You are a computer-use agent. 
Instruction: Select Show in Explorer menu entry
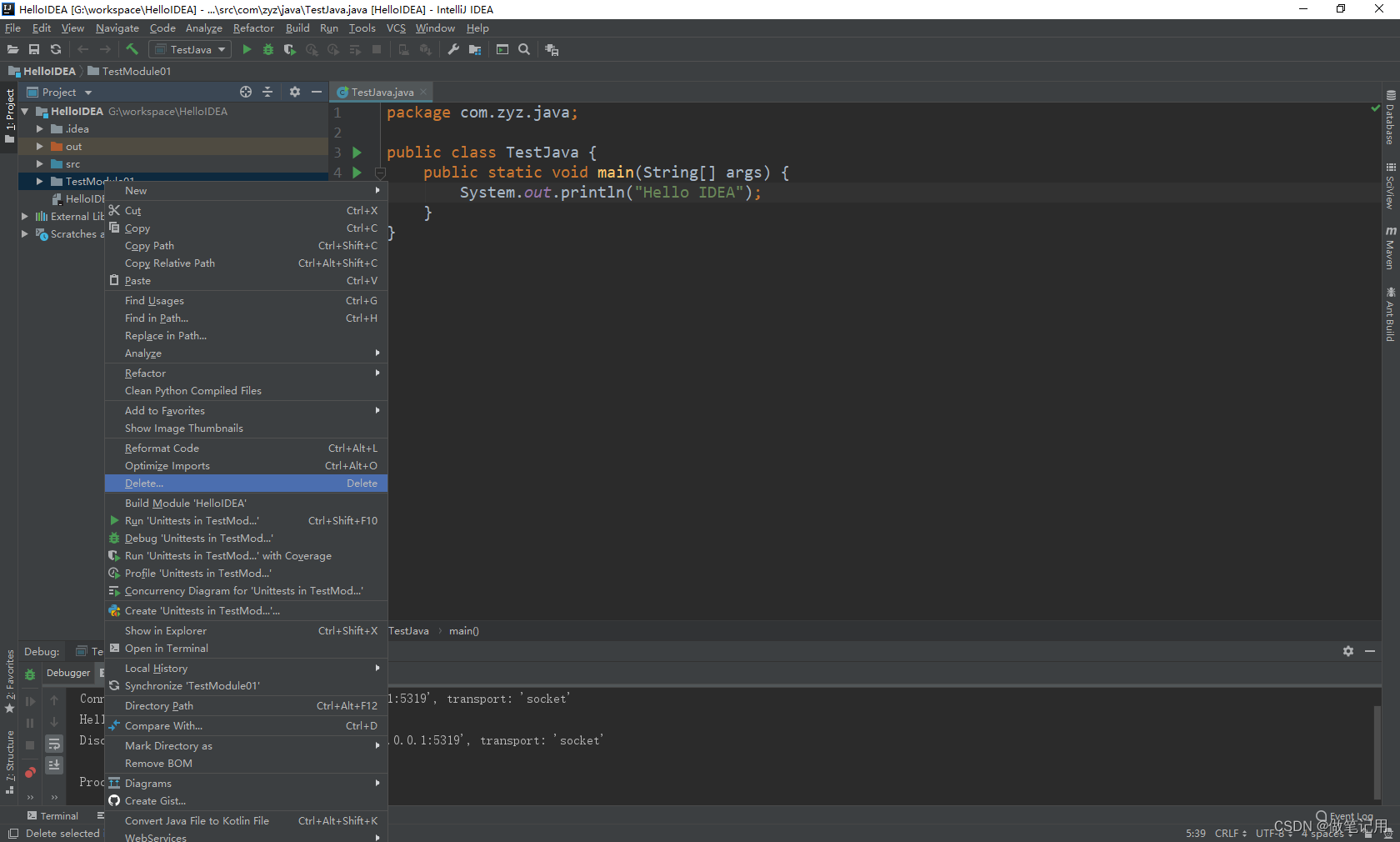coord(246,631)
